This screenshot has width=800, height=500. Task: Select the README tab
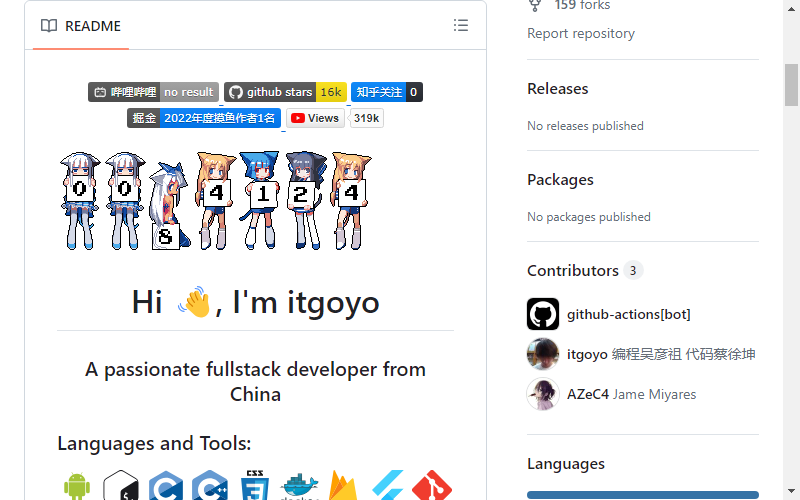point(81,26)
